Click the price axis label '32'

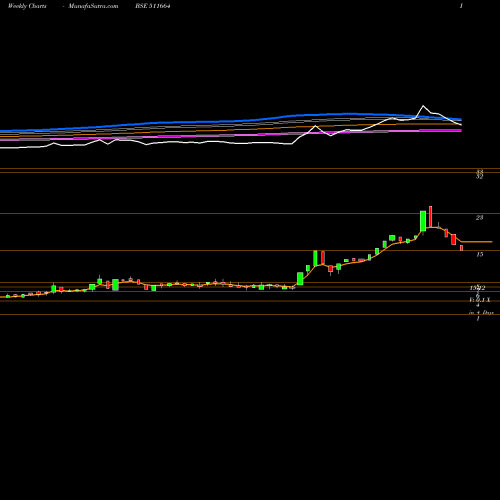click(479, 177)
